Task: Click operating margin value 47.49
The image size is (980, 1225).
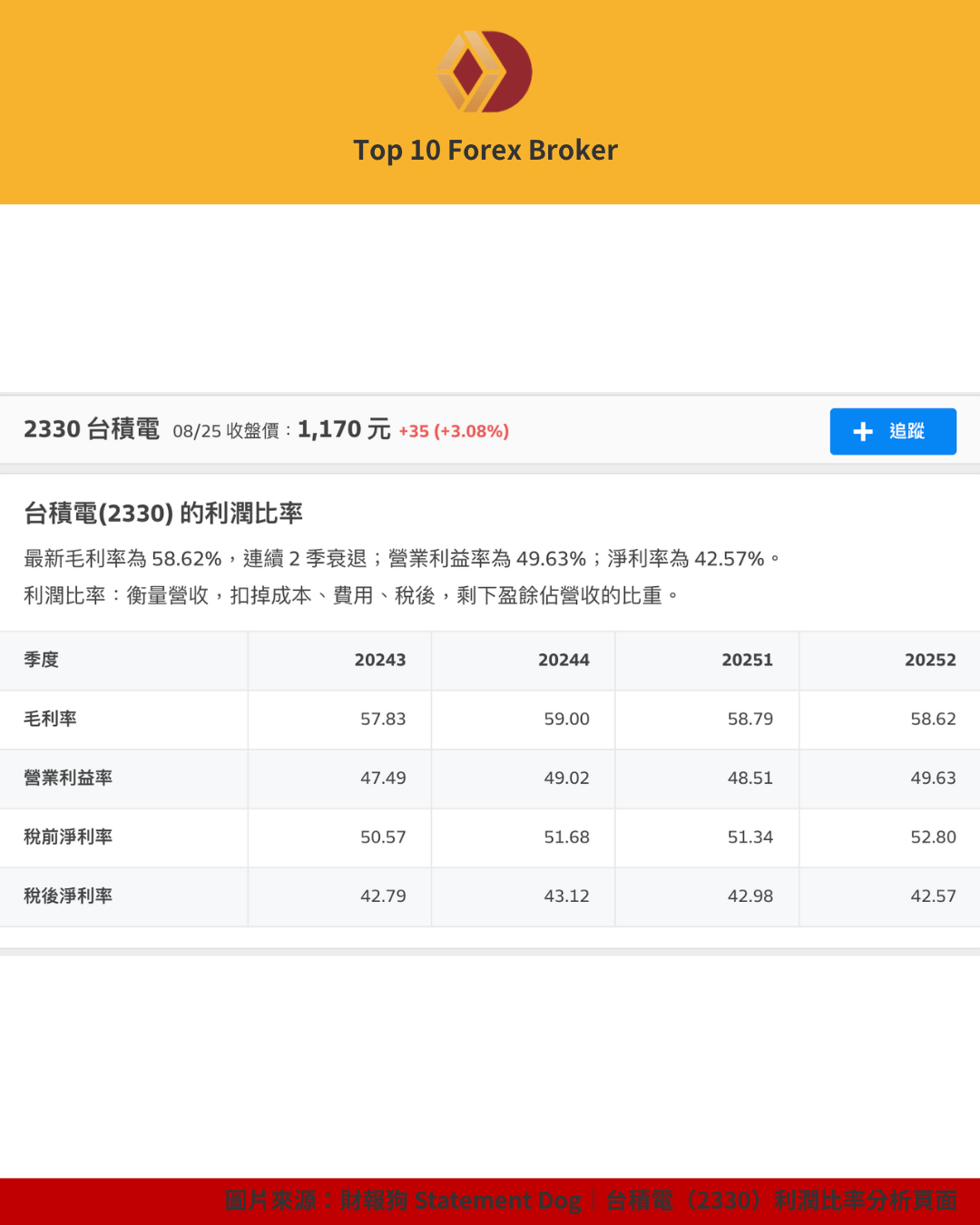Action: pyautogui.click(x=383, y=779)
